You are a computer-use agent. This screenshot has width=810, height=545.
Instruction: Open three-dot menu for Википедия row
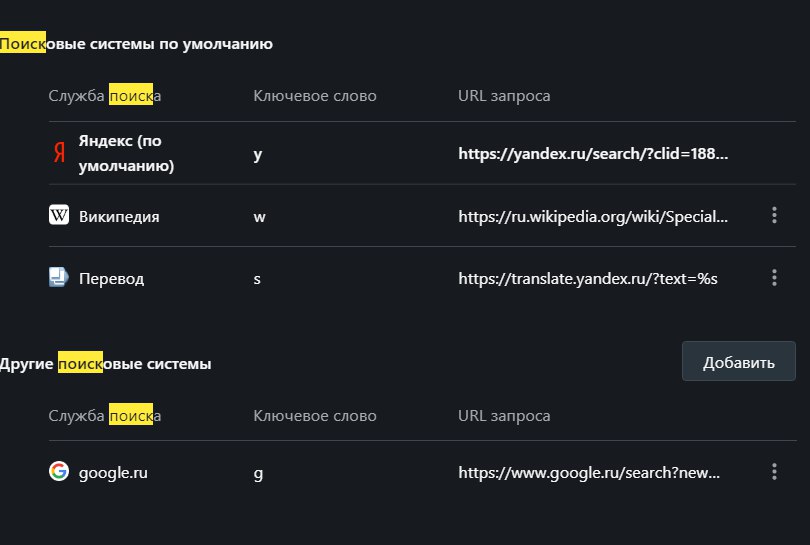tap(774, 215)
